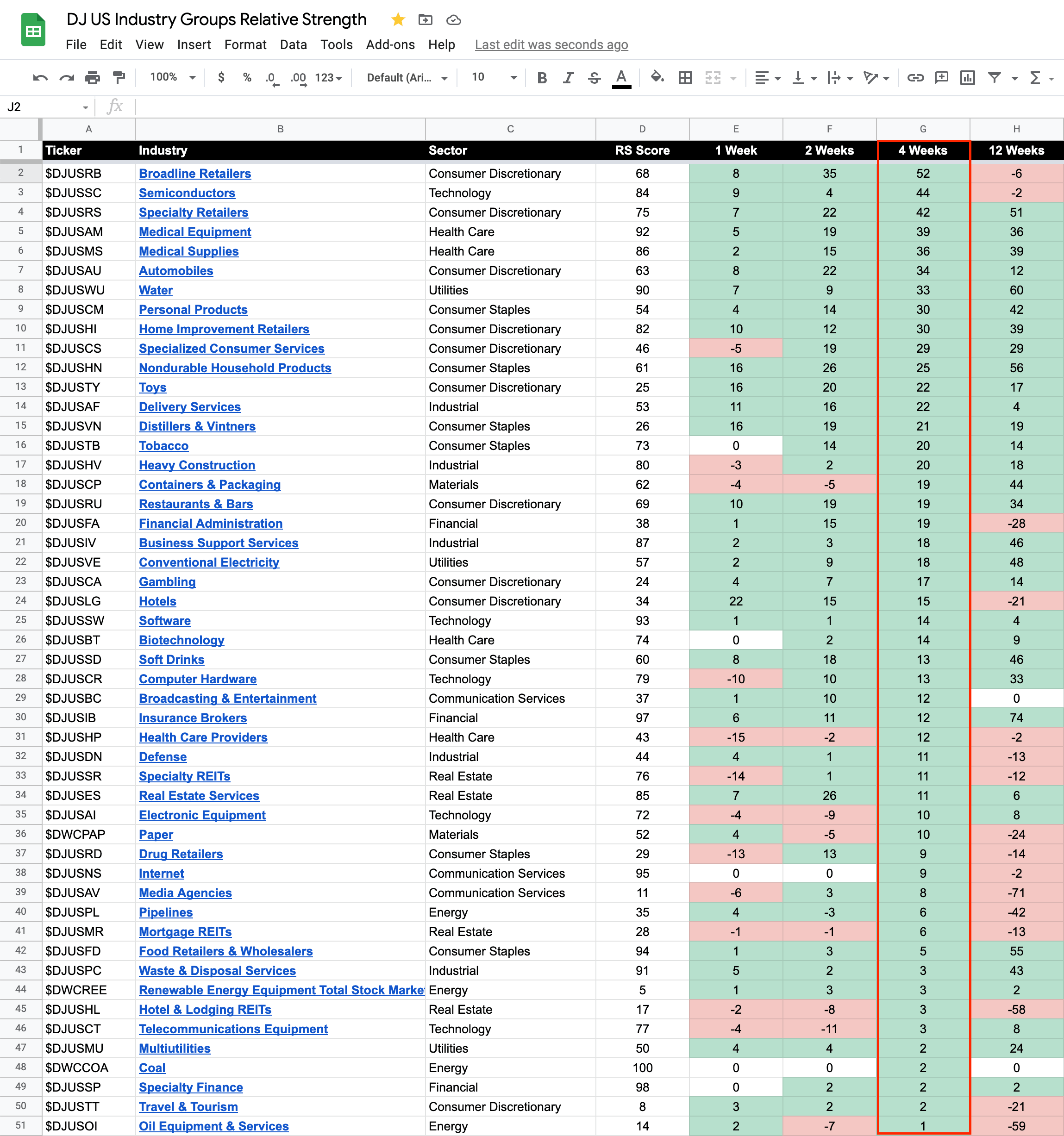Image resolution: width=1064 pixels, height=1136 pixels.
Task: Open the Add-ons menu
Action: coord(390,44)
